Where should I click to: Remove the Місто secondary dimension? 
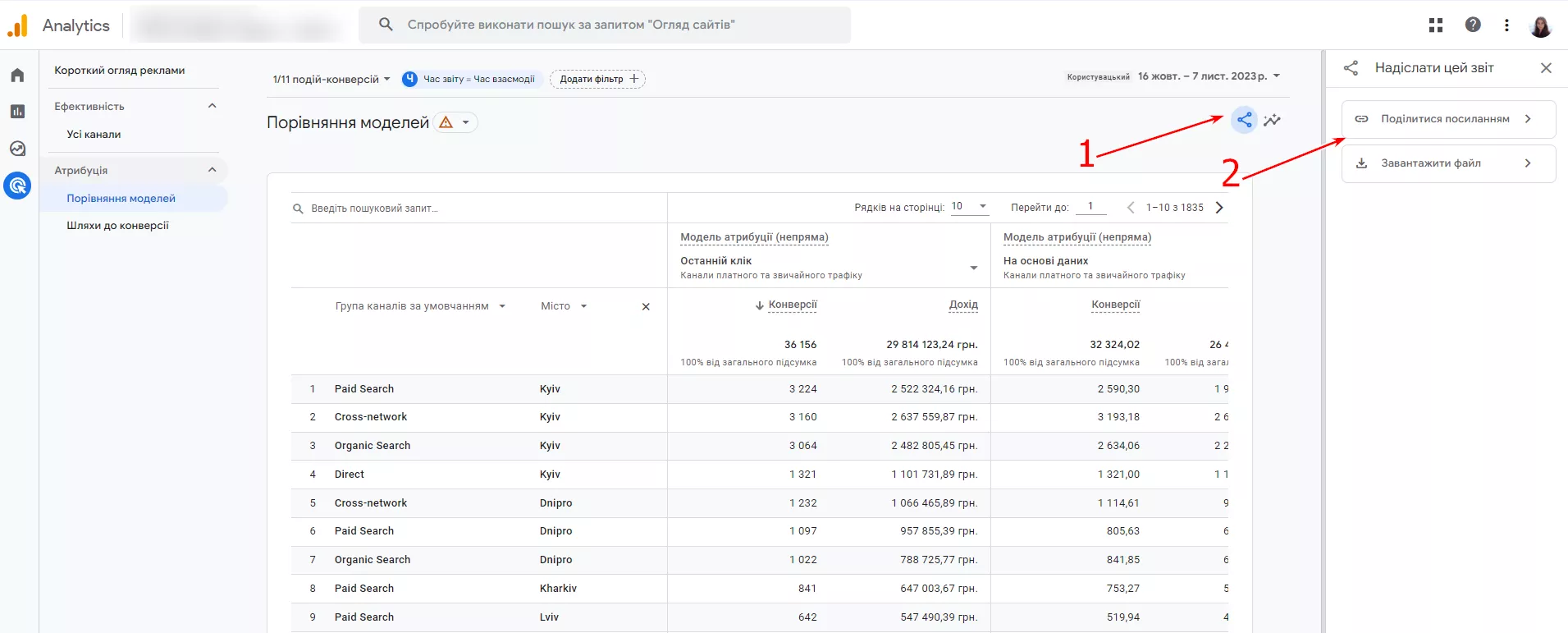coord(646,307)
